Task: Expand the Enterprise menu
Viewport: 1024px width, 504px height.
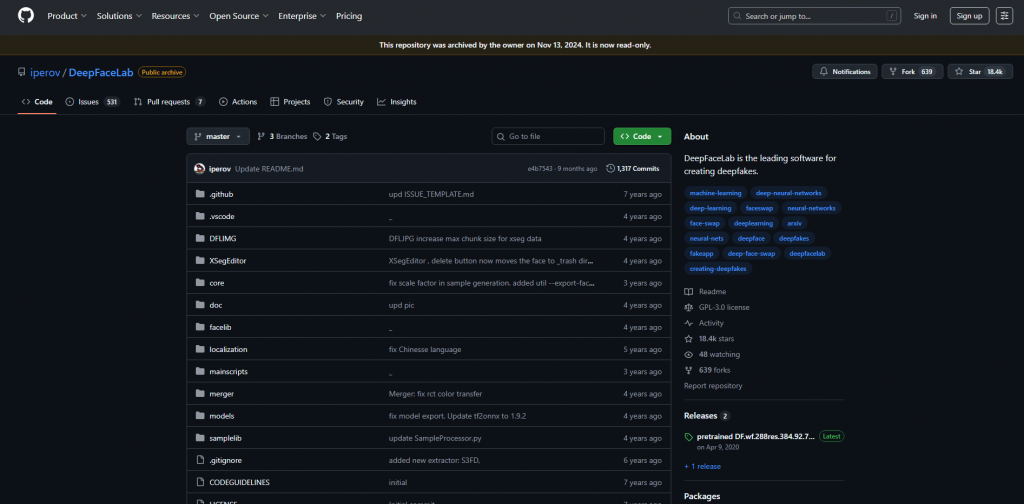Action: [x=302, y=16]
